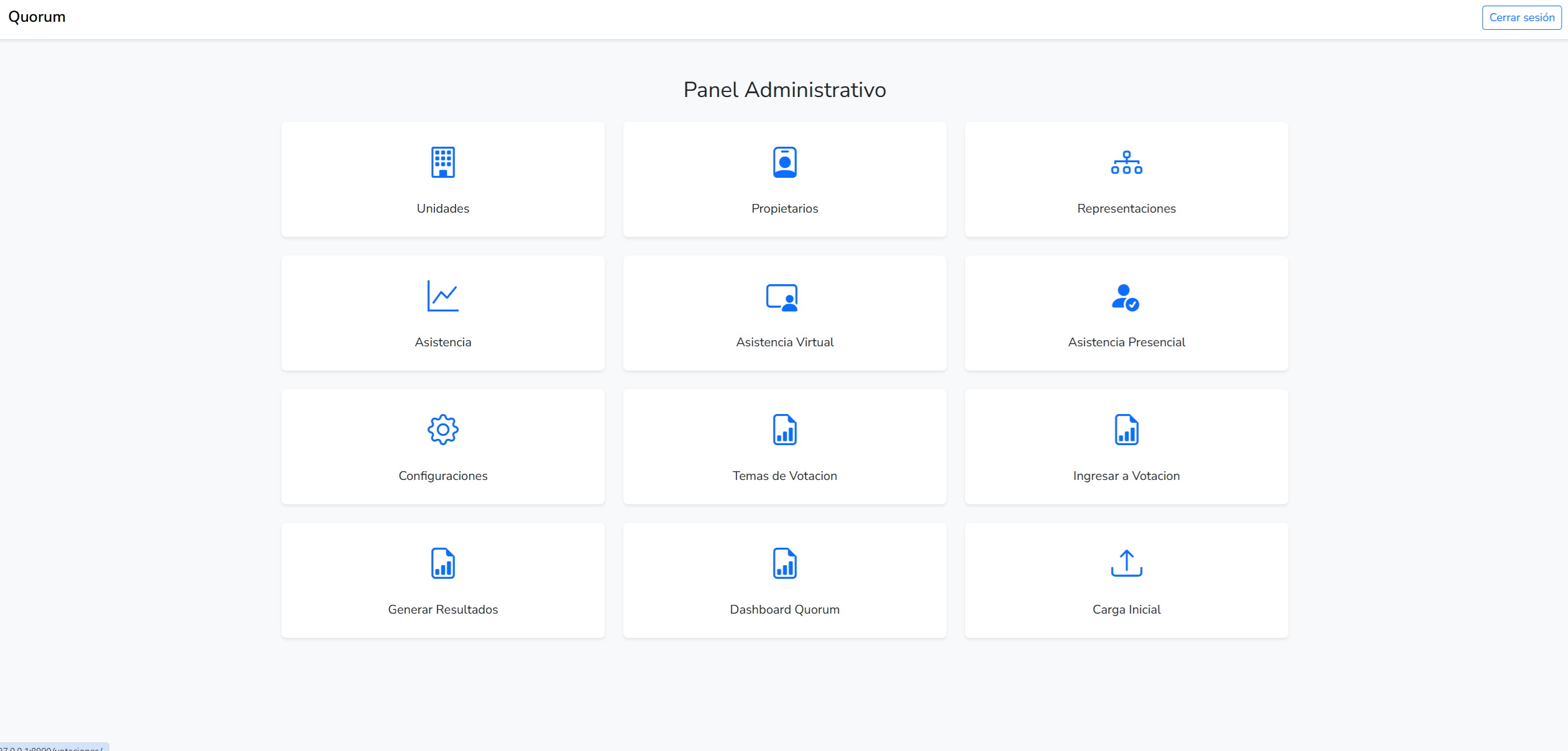The width and height of the screenshot is (1568, 751).
Task: Click the Unidades building icon
Action: (442, 162)
